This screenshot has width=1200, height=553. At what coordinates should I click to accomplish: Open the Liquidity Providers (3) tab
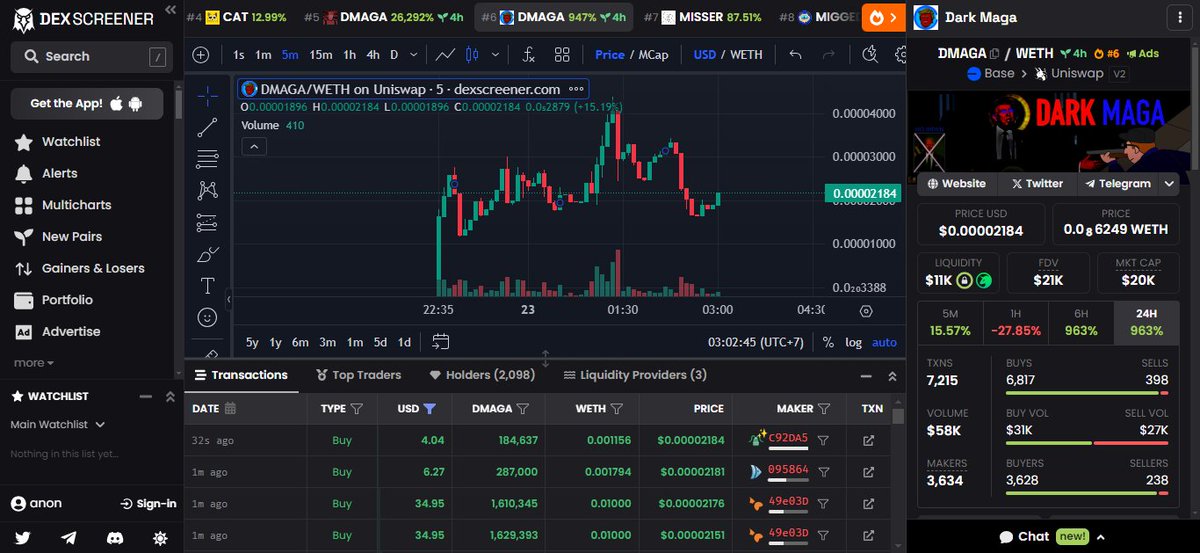pos(635,375)
